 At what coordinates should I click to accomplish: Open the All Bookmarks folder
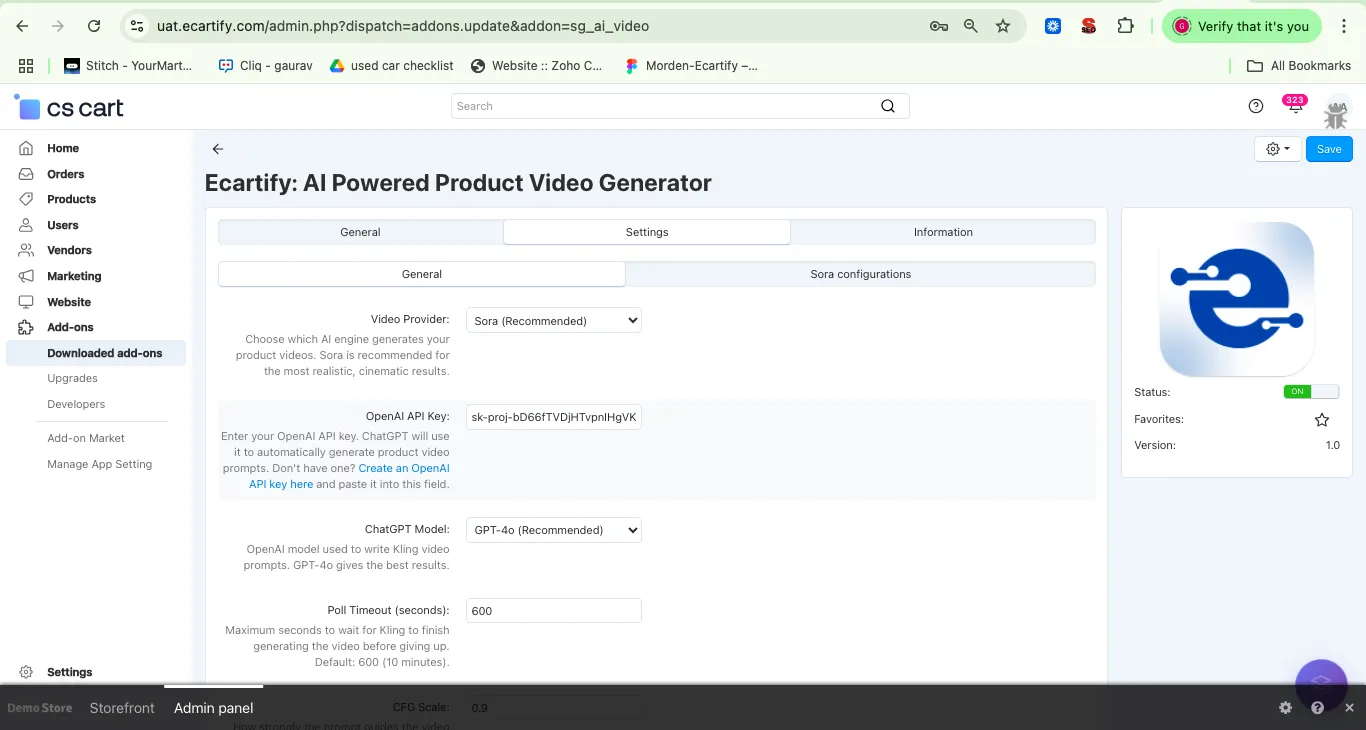click(x=1299, y=66)
